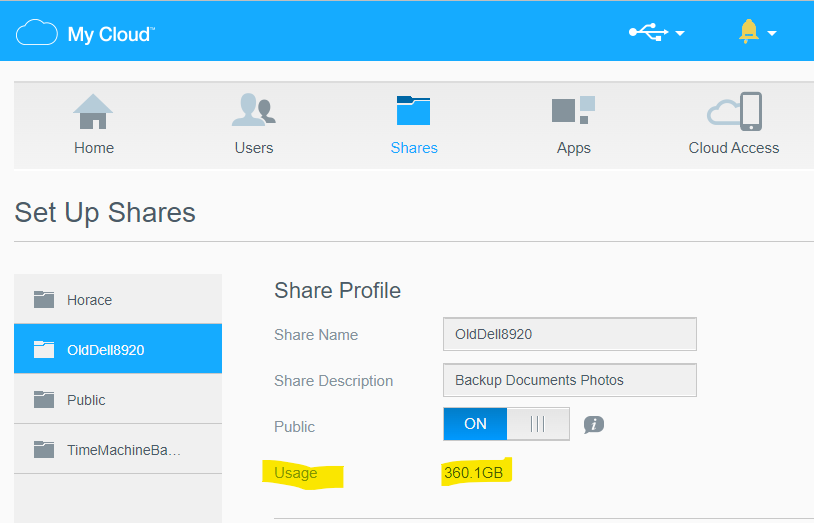Switch to the Apps tab label
The height and width of the screenshot is (523, 814).
574,149
